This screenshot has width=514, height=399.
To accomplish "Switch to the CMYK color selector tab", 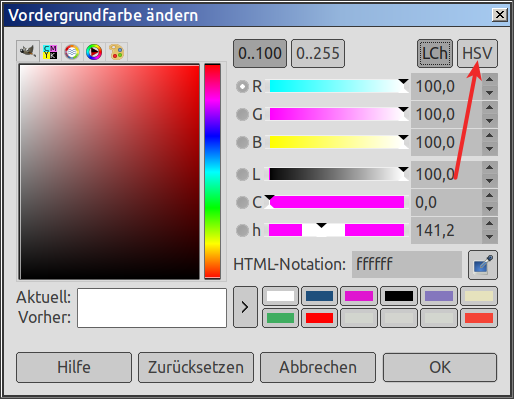I will [x=50, y=52].
